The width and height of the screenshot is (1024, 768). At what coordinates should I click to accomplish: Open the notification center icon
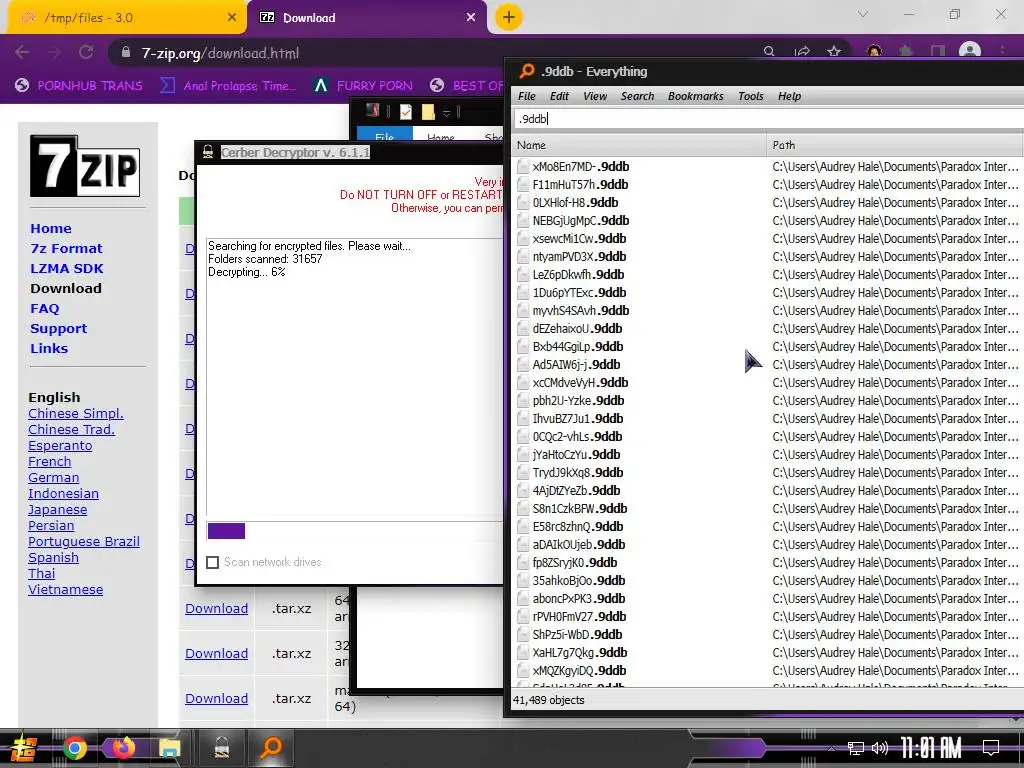point(991,747)
